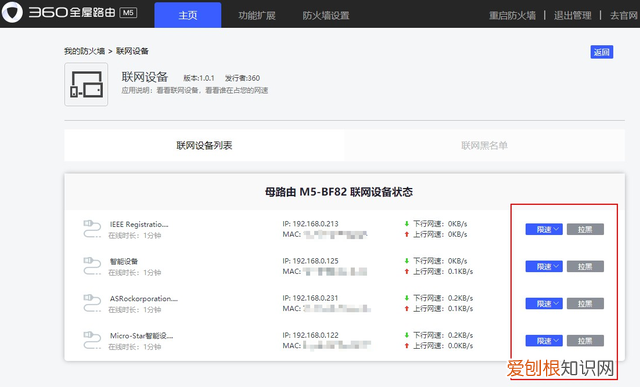Open 限速 dropdown for ASRockorporation device
This screenshot has height=387, width=640.
click(x=544, y=304)
